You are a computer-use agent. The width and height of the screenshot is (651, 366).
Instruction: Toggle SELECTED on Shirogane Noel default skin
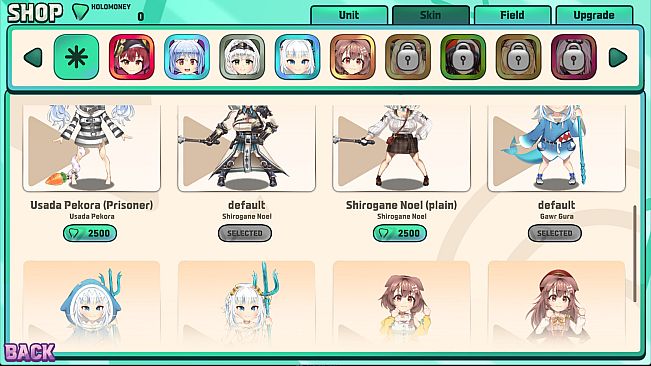(245, 233)
